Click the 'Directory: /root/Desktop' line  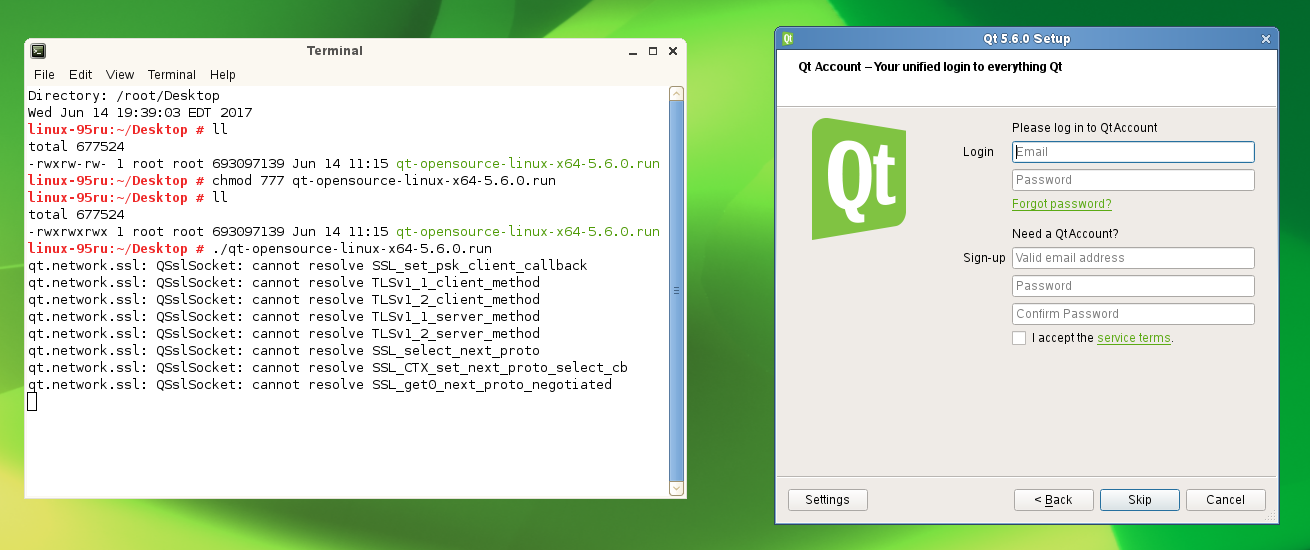(124, 96)
